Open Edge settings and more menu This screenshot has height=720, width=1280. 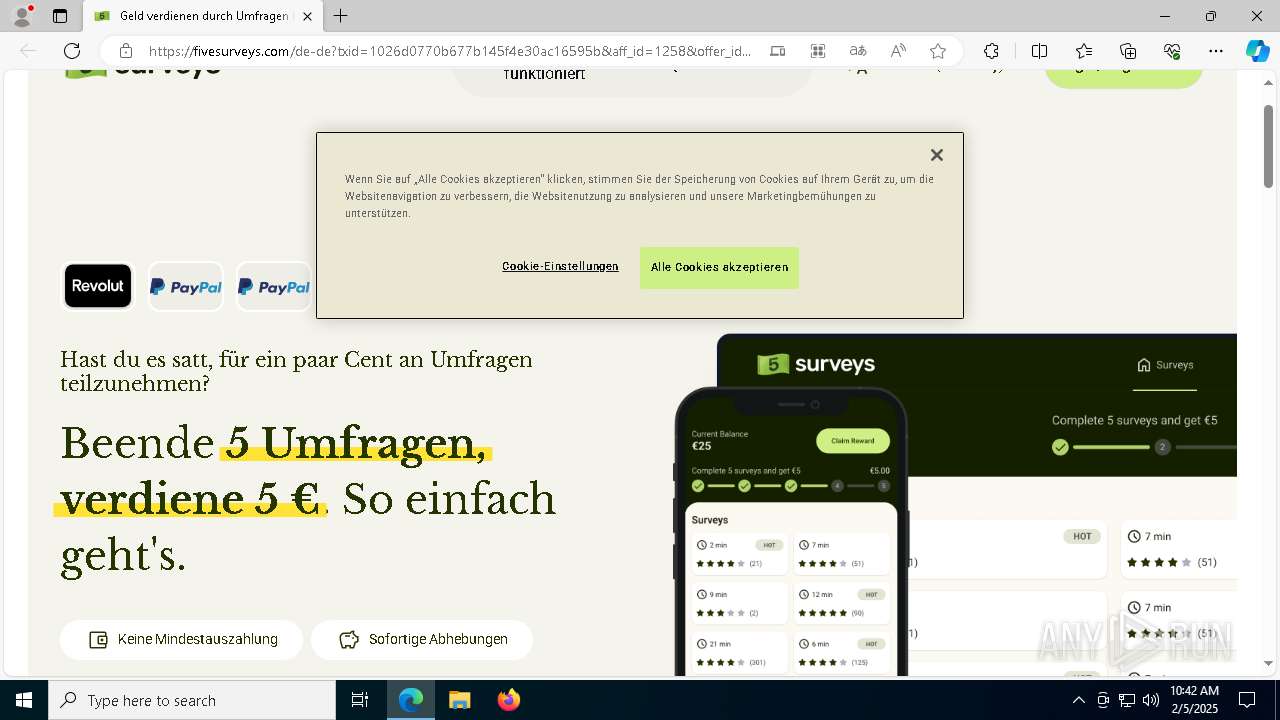pyautogui.click(x=1216, y=51)
